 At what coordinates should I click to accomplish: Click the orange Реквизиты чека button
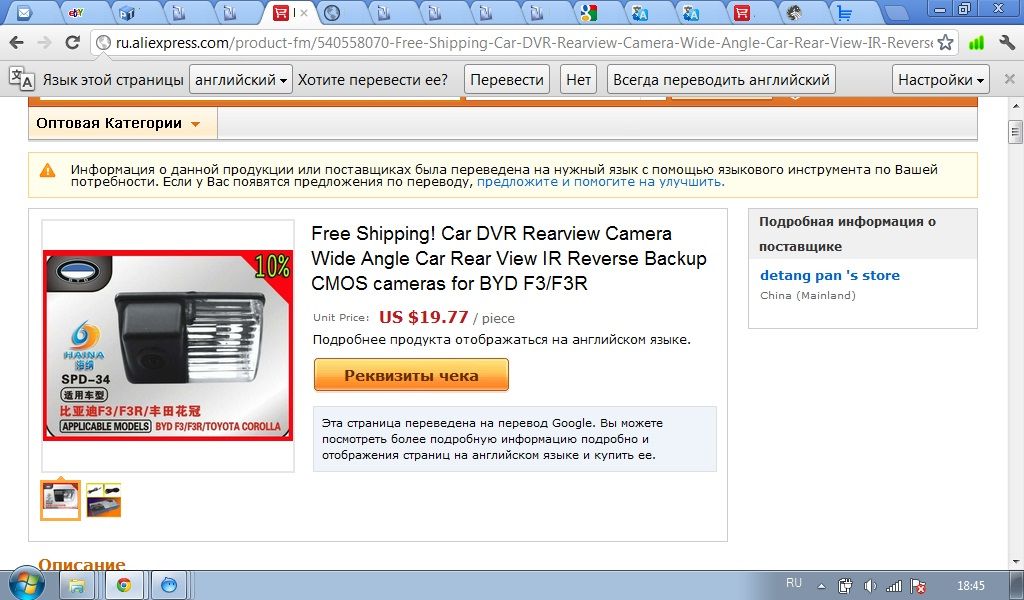(x=411, y=375)
